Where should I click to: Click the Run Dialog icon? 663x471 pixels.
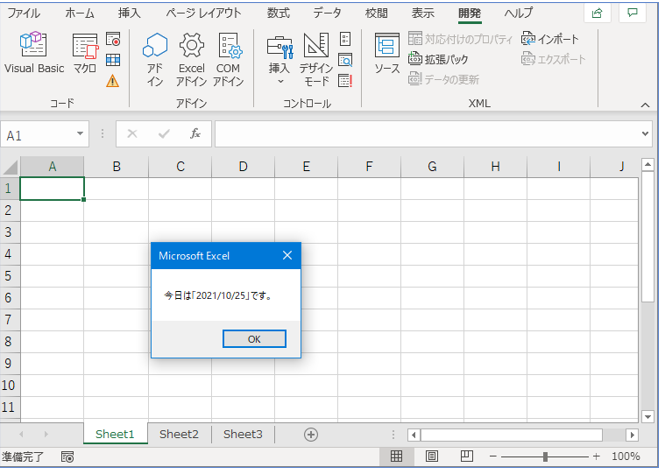pos(345,80)
